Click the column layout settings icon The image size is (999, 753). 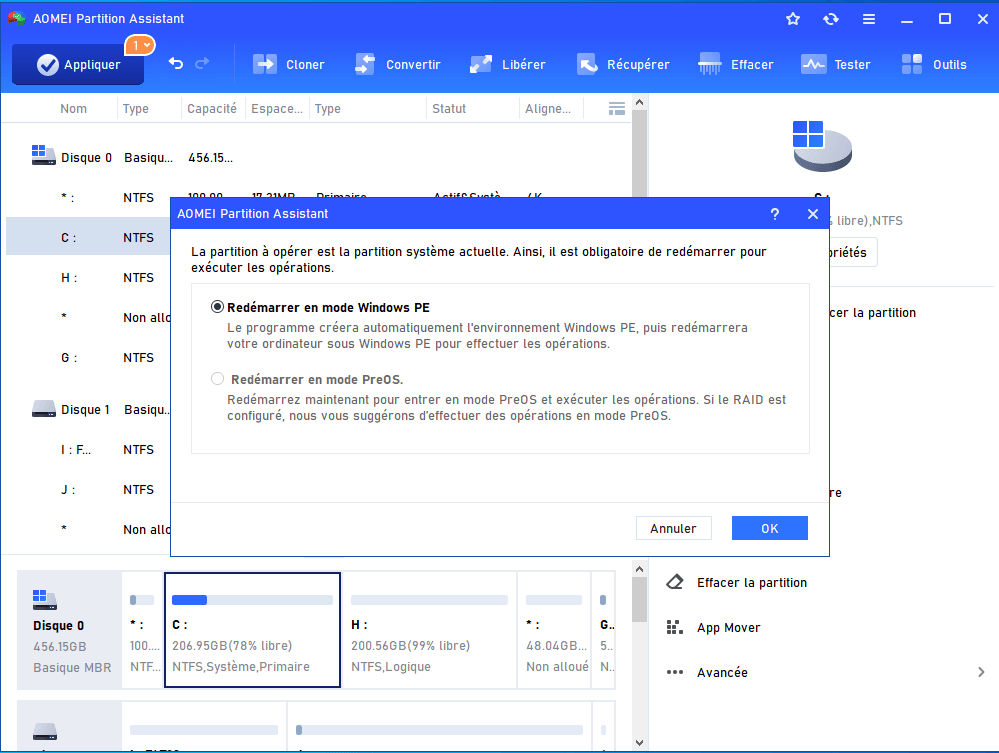click(x=617, y=109)
